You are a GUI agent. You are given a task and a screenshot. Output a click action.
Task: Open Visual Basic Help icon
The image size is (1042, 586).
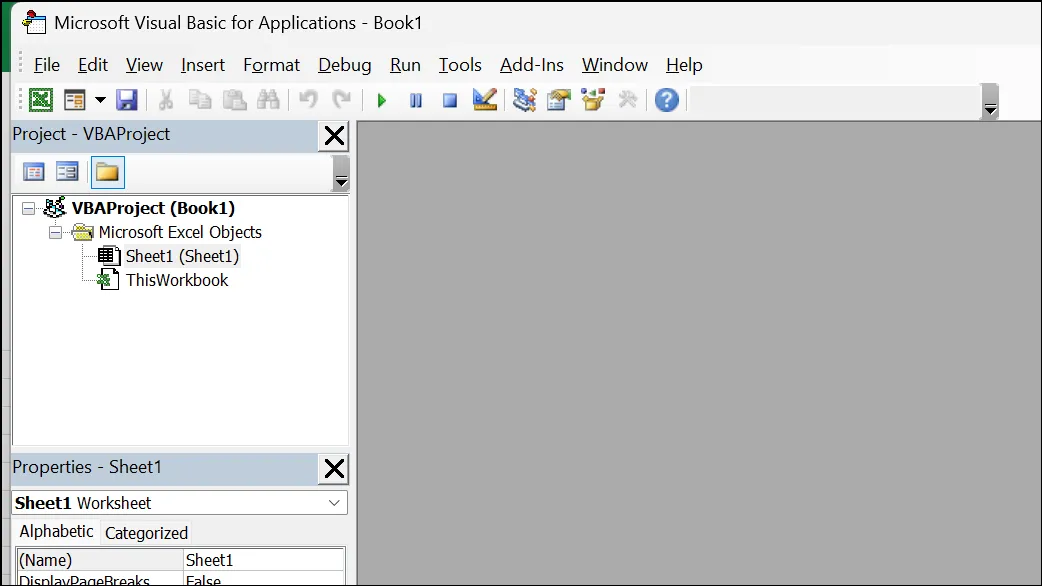coord(667,100)
